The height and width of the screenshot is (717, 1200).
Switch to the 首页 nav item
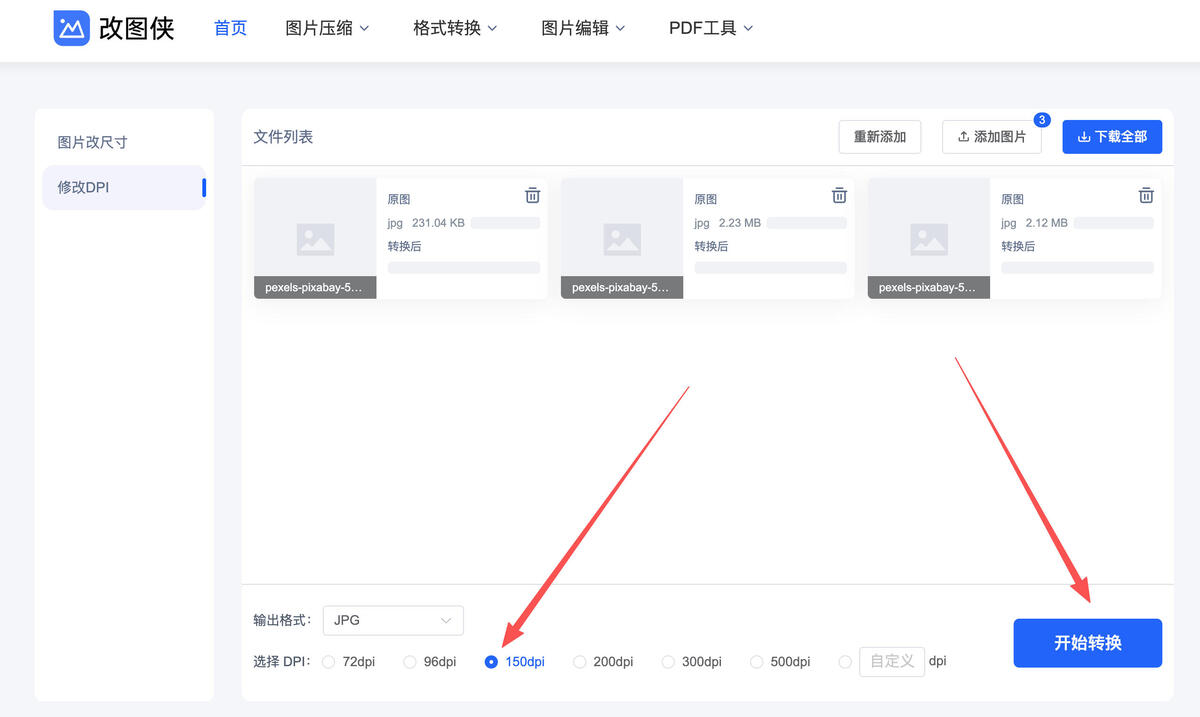[230, 28]
